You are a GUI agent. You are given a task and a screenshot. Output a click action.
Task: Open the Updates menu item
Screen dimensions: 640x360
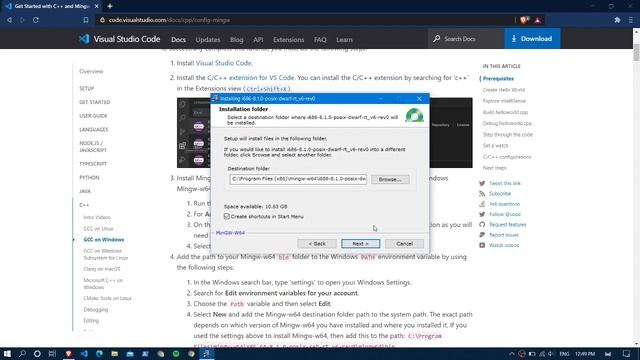click(208, 40)
